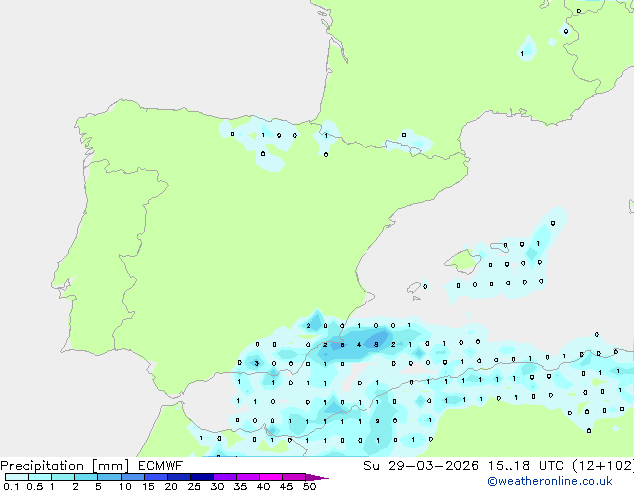634x490 pixels.
Task: Select the 30–35 mm purple legend swatch
Action: [225, 477]
